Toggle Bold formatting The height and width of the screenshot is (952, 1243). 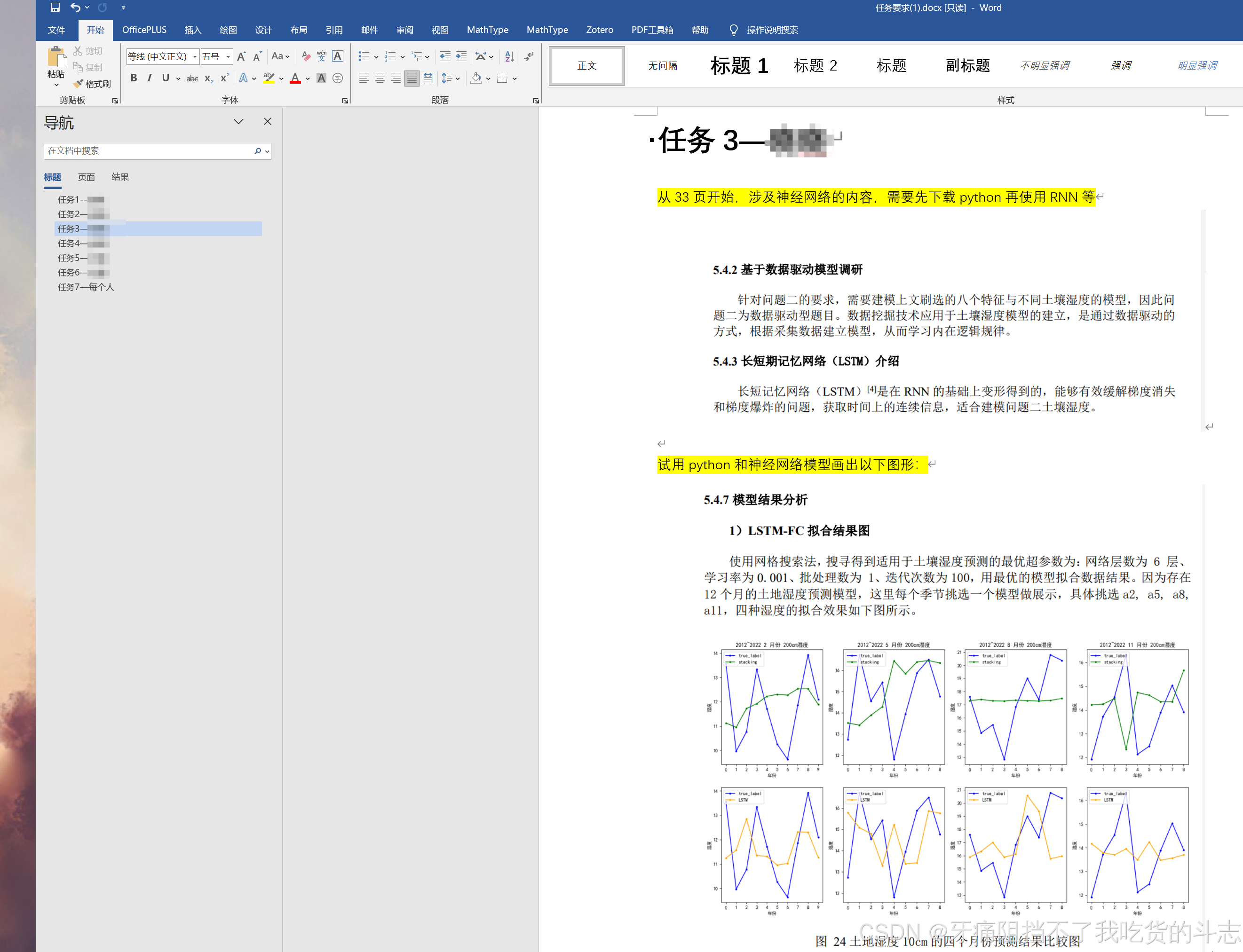pos(134,78)
